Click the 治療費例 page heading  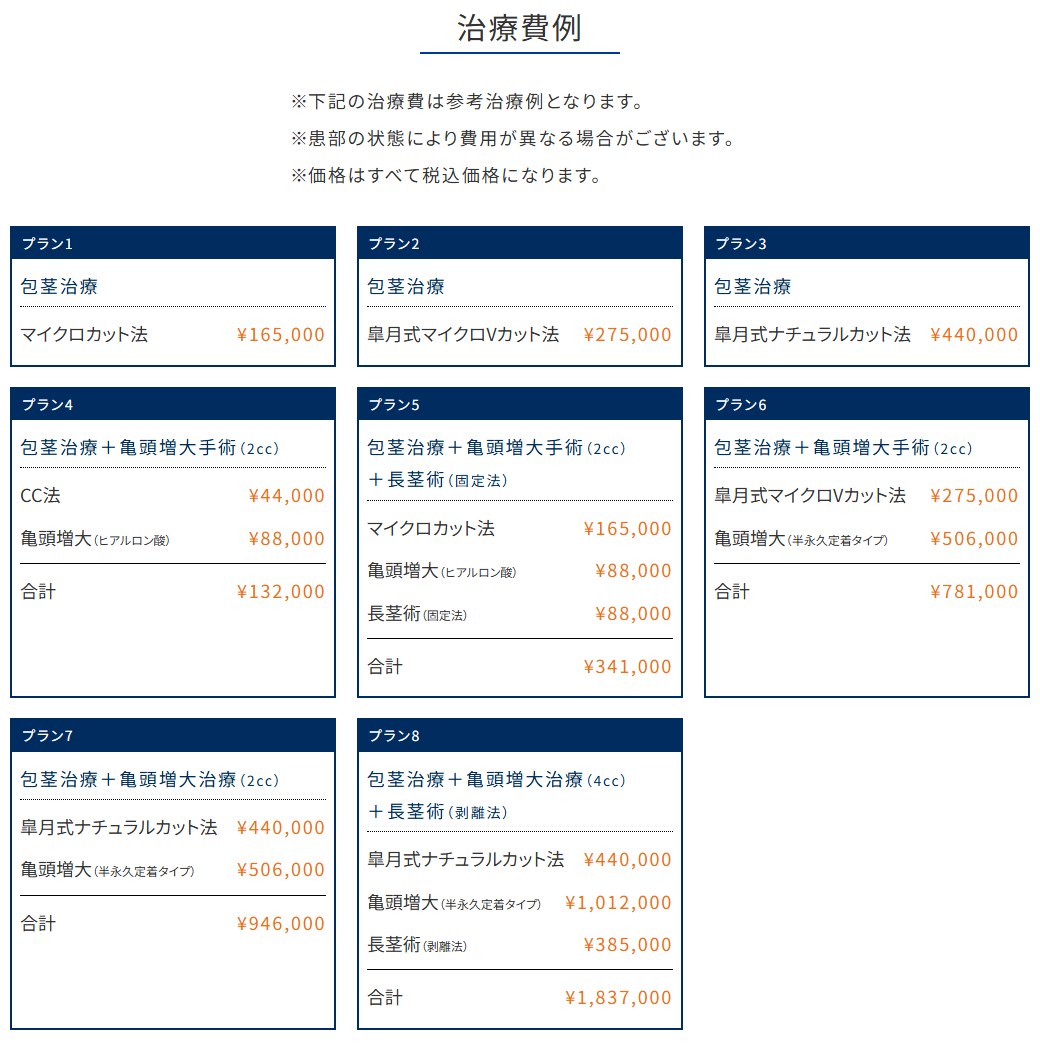pos(520,28)
